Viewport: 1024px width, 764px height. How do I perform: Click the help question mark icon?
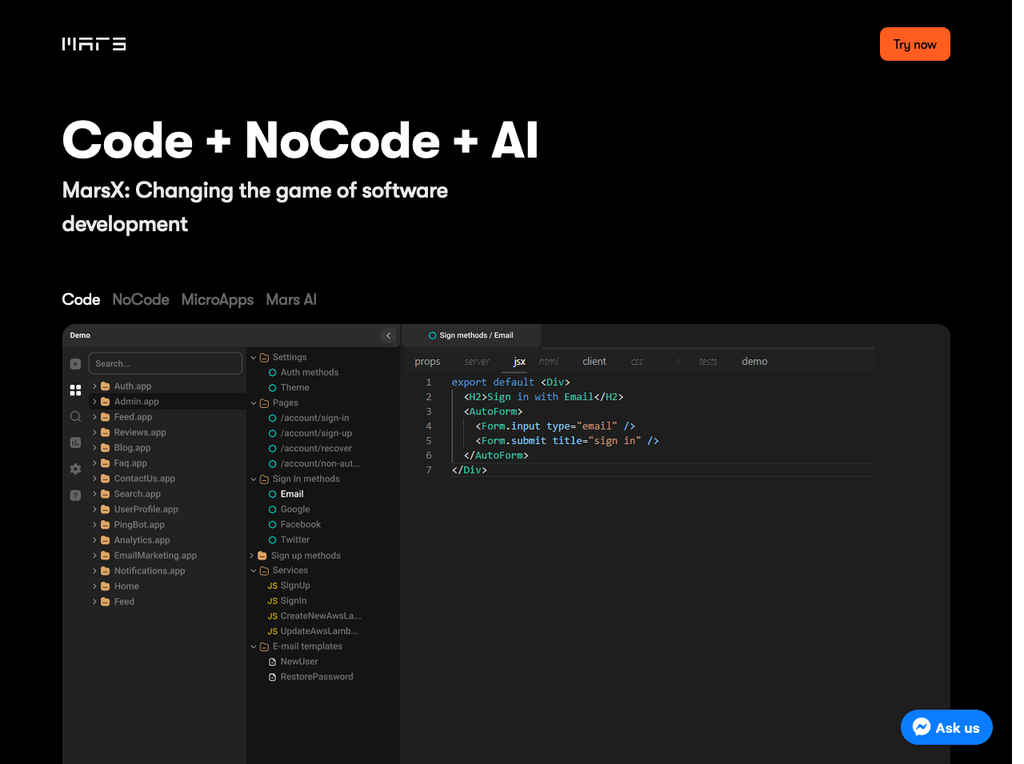76,496
